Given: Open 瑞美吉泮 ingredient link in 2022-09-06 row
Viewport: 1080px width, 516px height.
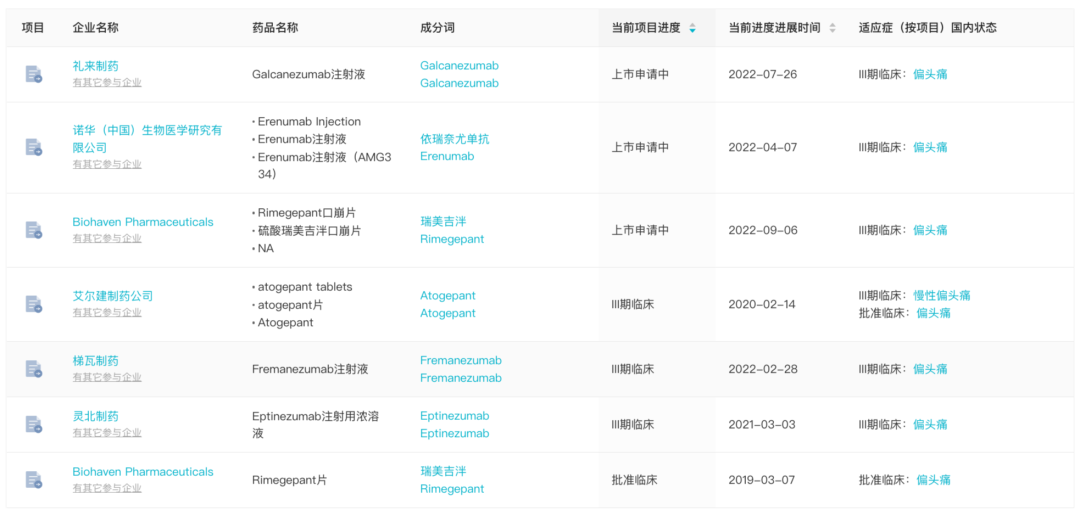Looking at the screenshot, I should click(443, 221).
